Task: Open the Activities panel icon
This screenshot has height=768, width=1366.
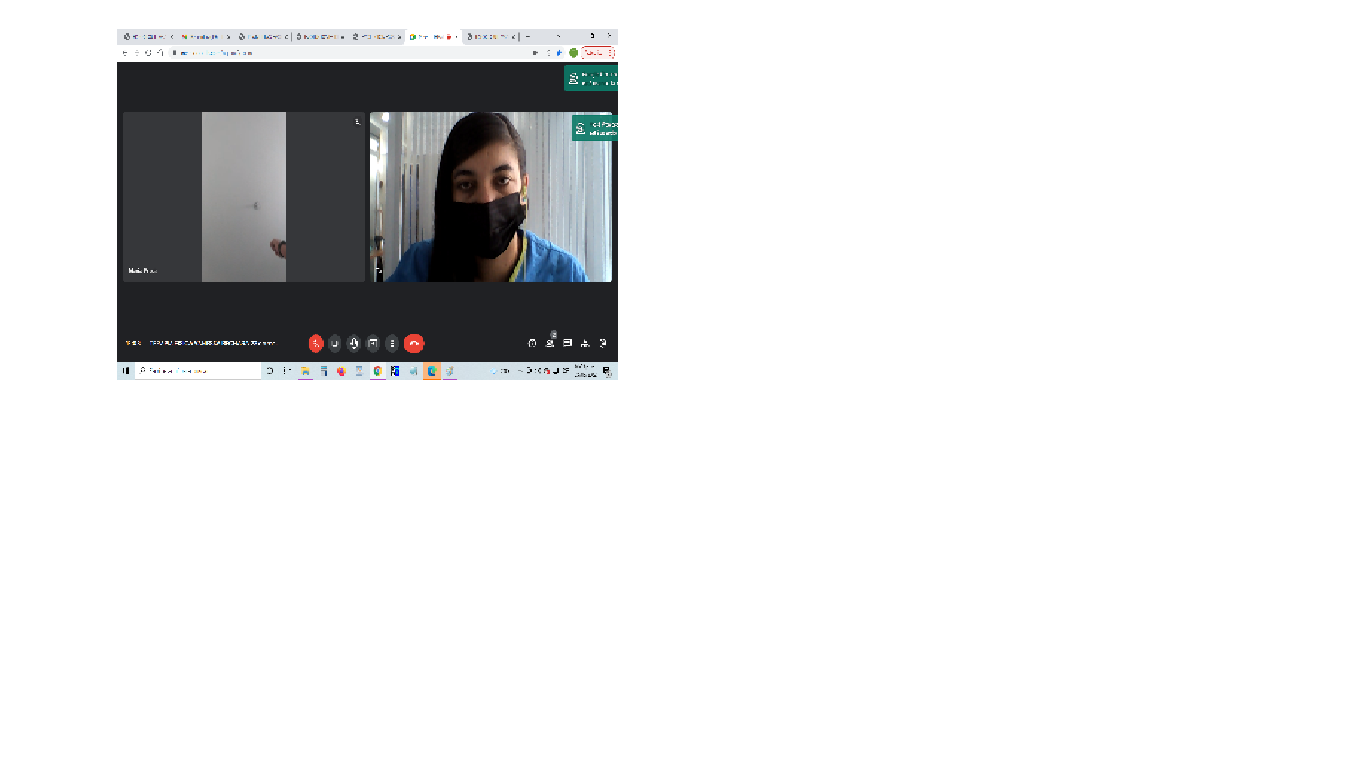Action: (585, 343)
